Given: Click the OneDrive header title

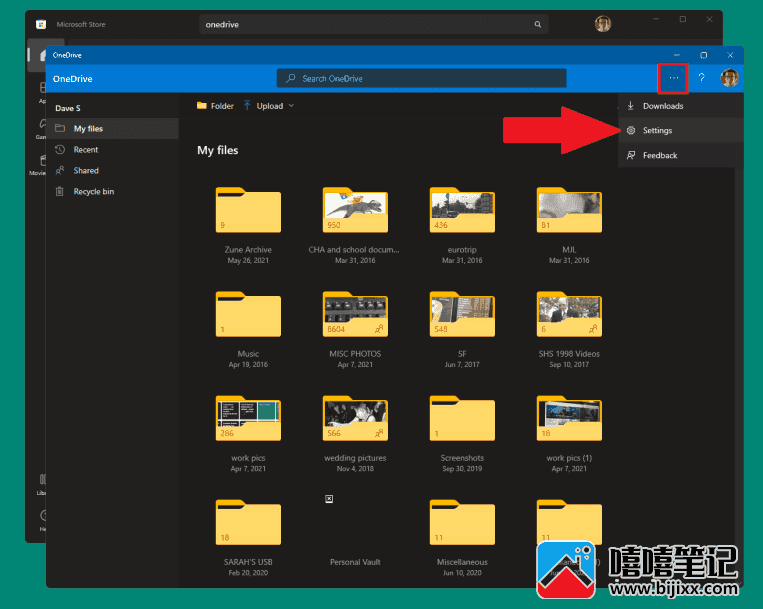Looking at the screenshot, I should [73, 79].
